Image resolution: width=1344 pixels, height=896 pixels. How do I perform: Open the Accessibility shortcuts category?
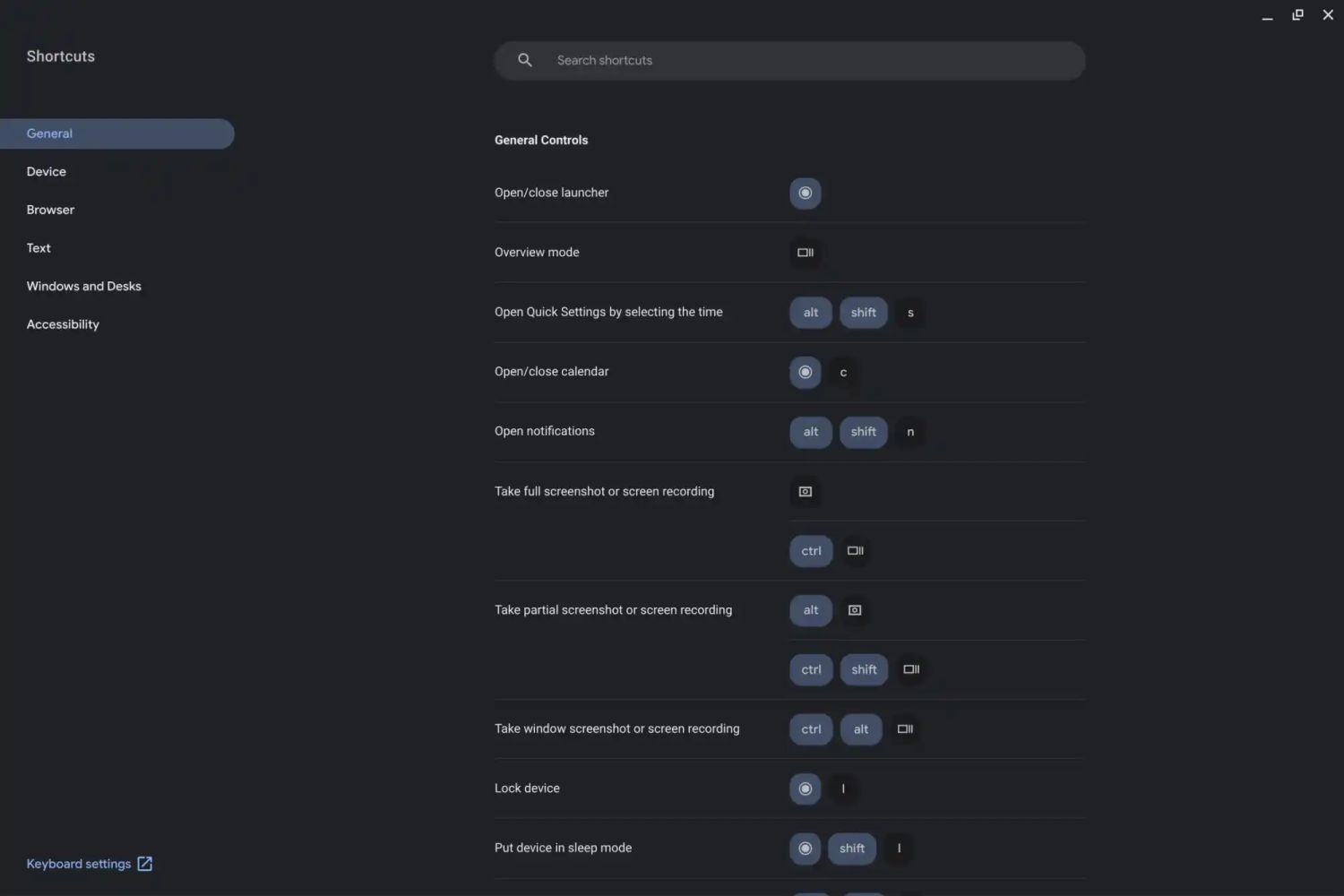pos(63,324)
